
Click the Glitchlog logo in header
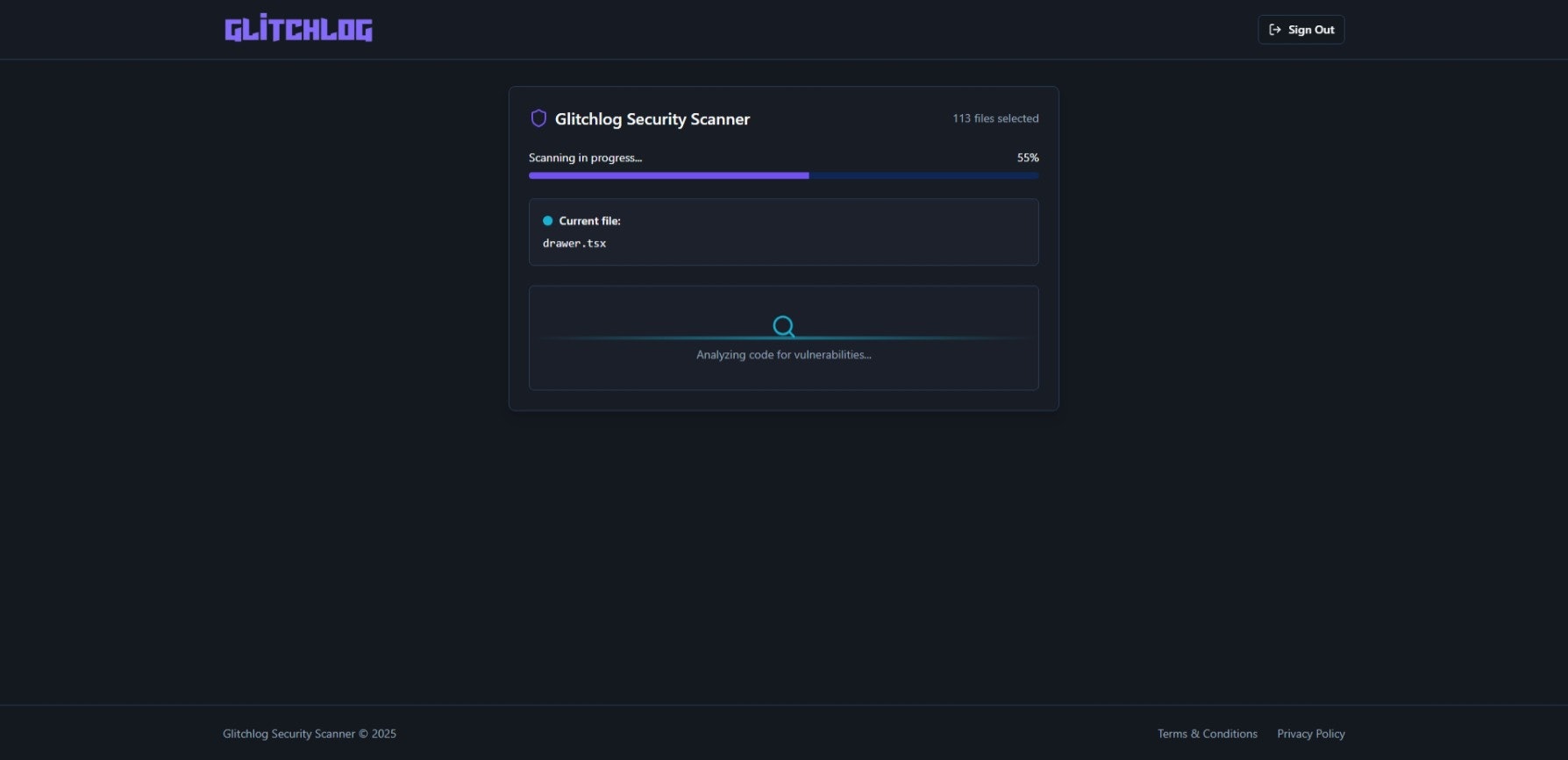click(x=298, y=29)
